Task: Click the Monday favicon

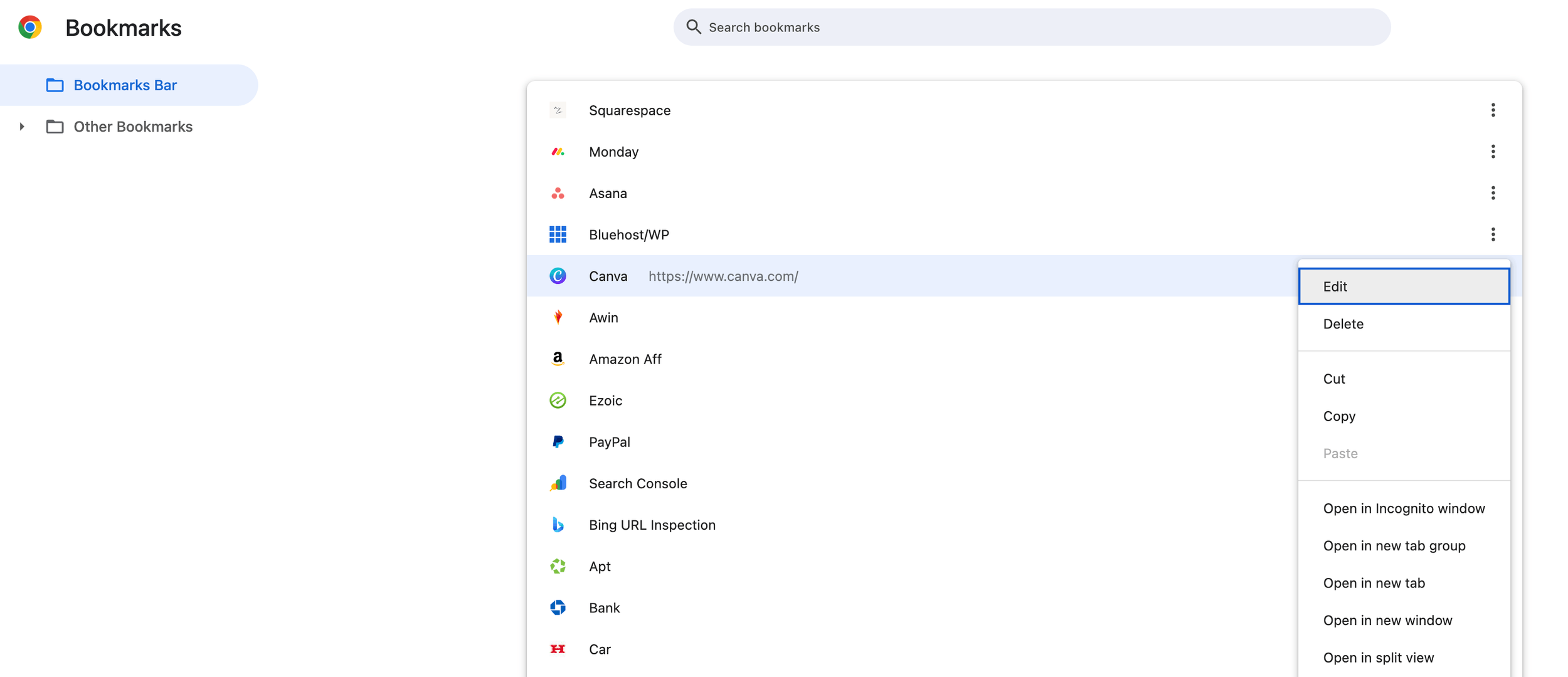Action: point(558,152)
